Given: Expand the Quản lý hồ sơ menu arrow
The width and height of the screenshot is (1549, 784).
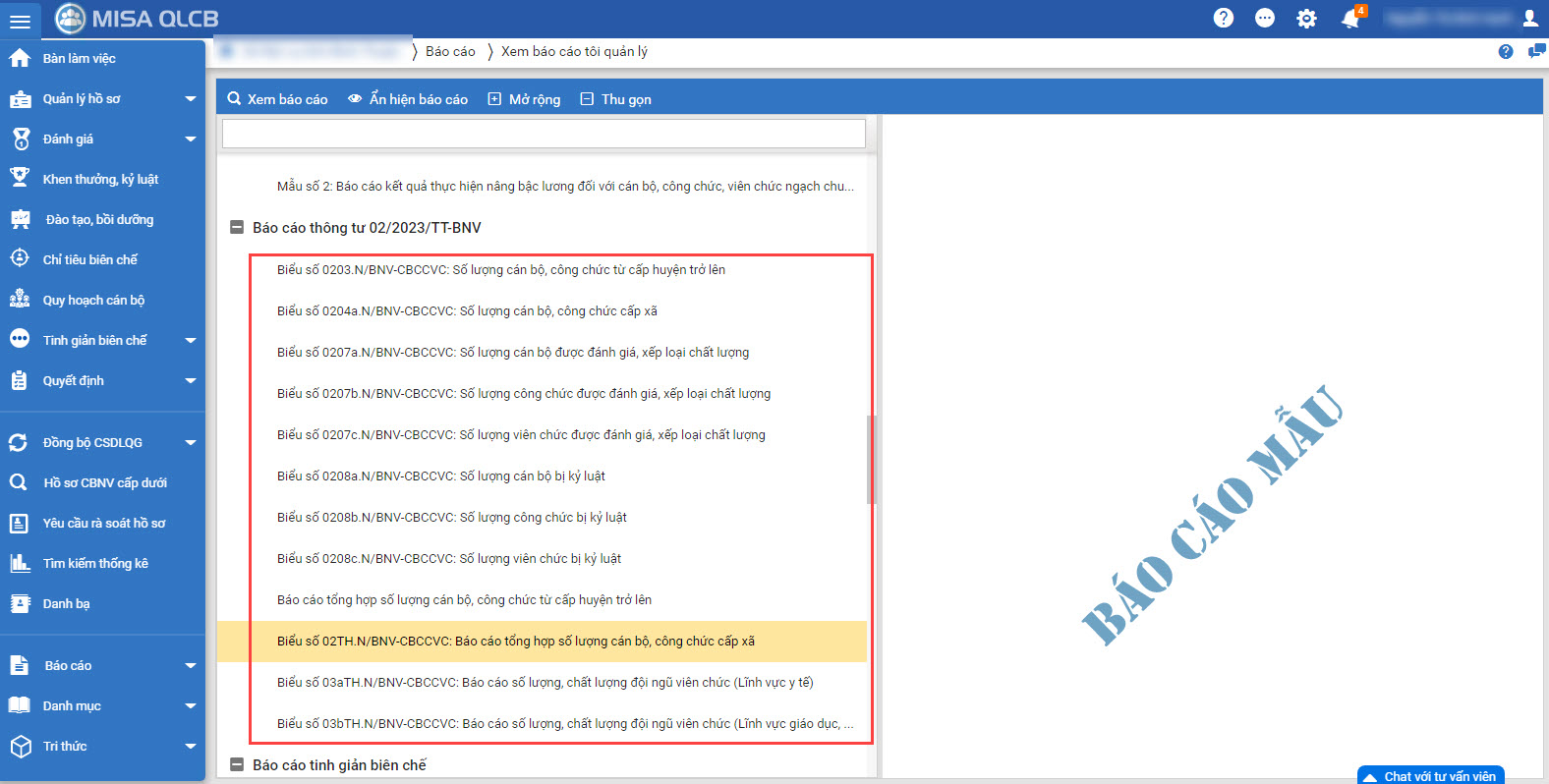Looking at the screenshot, I should [191, 98].
